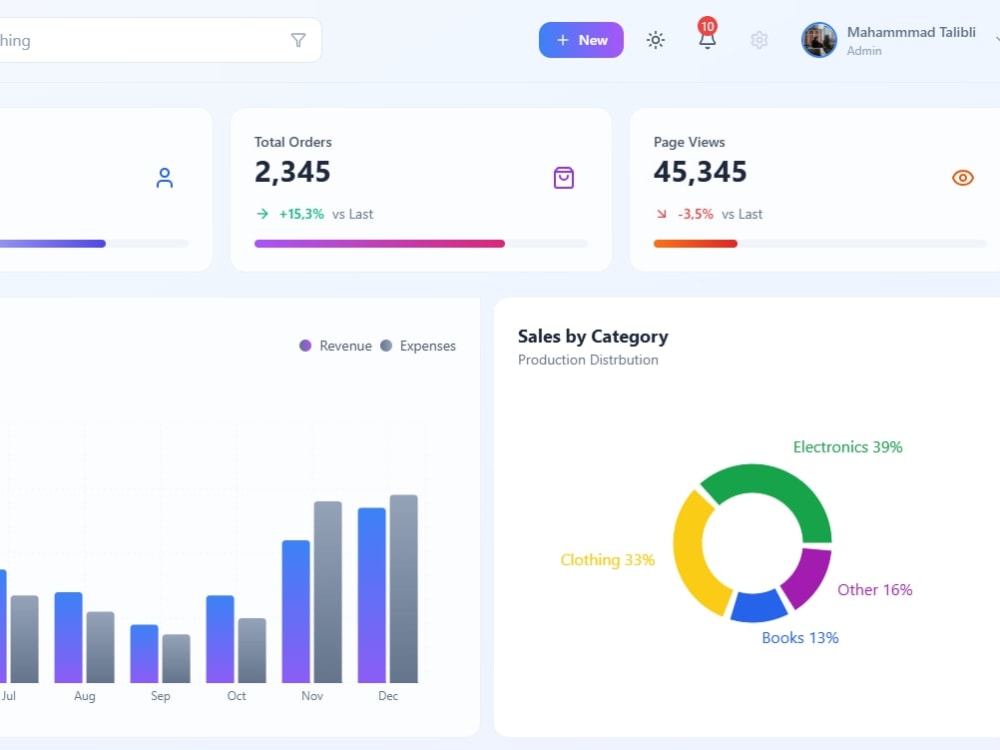This screenshot has width=1000, height=750.
Task: Toggle the Expenses legend item
Action: tap(418, 346)
